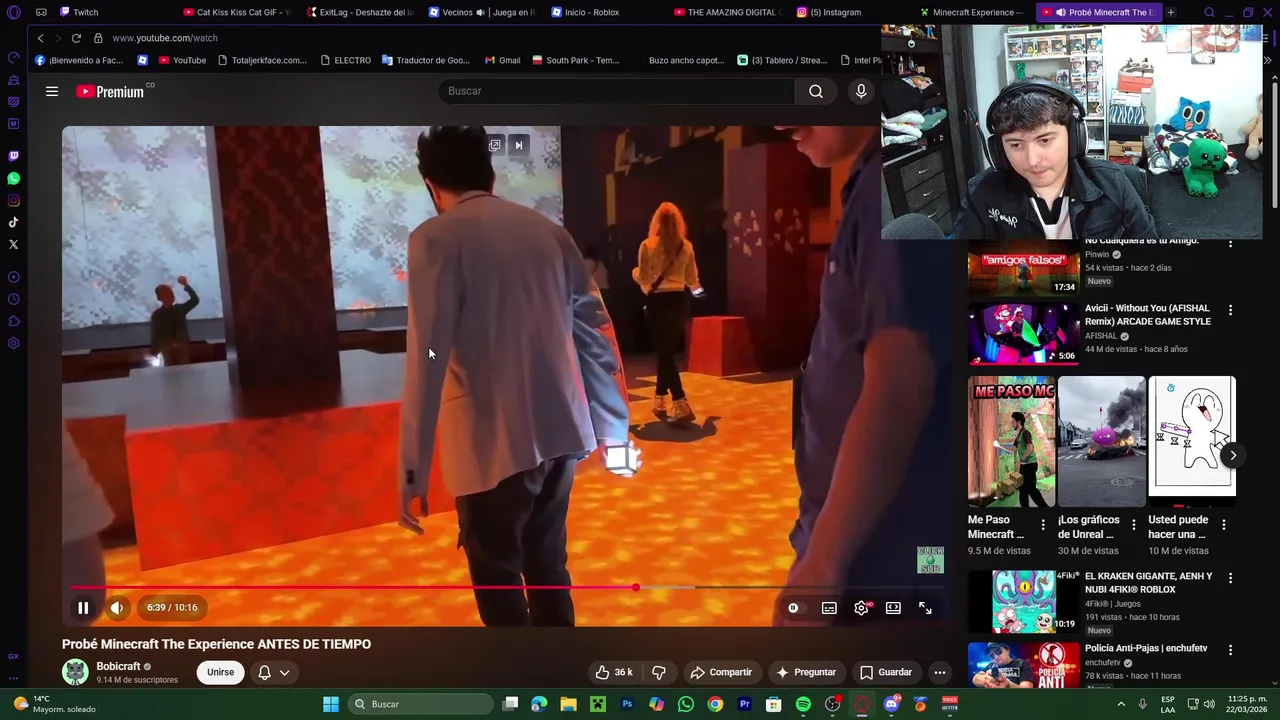The height and width of the screenshot is (720, 1280).
Task: Mute the video volume speaker icon
Action: (117, 607)
